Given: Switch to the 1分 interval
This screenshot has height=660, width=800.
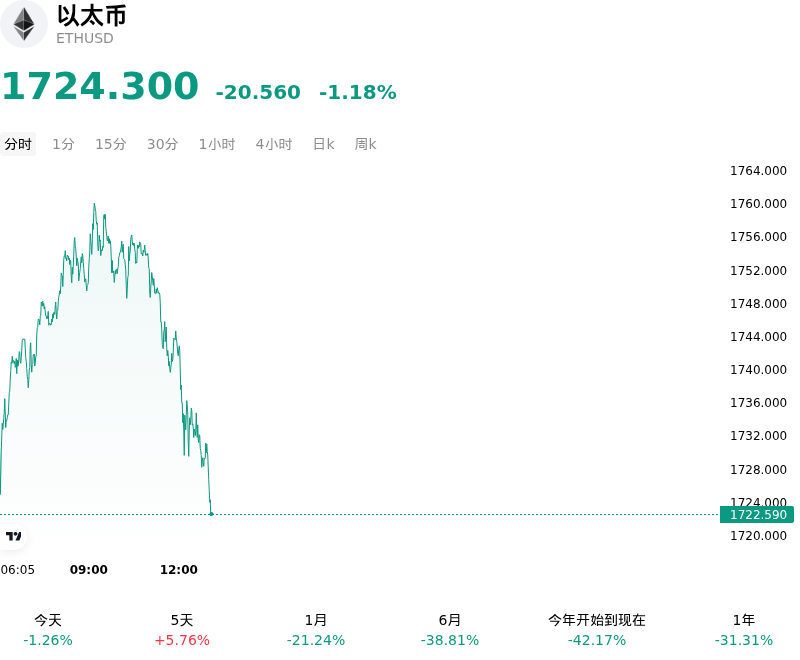Looking at the screenshot, I should tap(63, 144).
